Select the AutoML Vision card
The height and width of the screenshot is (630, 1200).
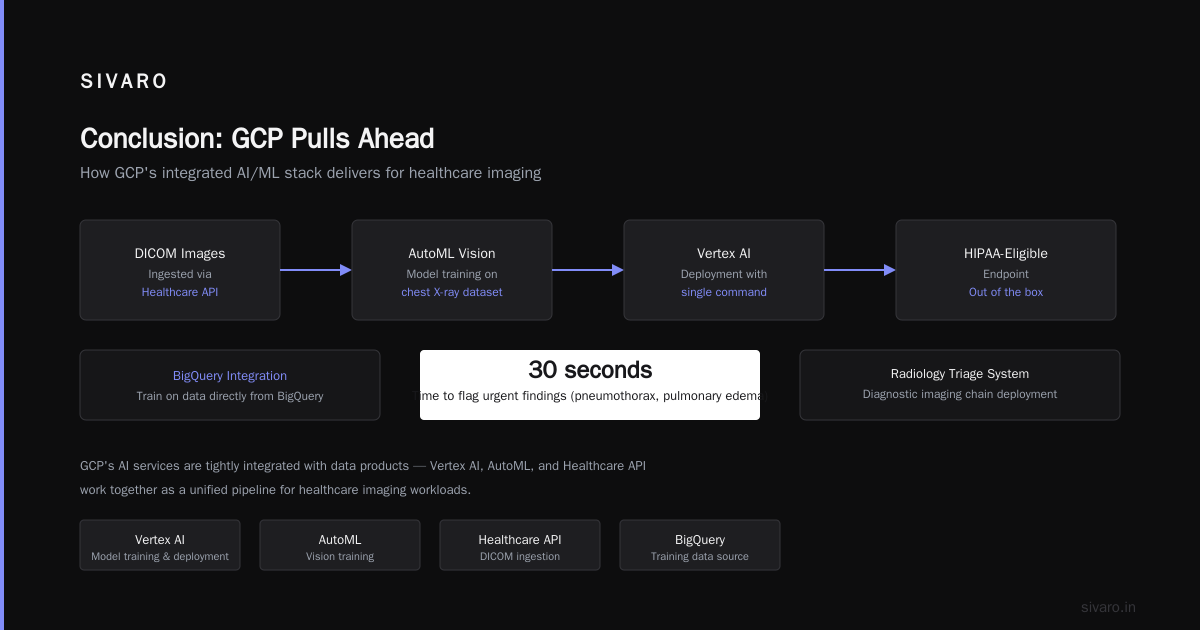coord(452,270)
